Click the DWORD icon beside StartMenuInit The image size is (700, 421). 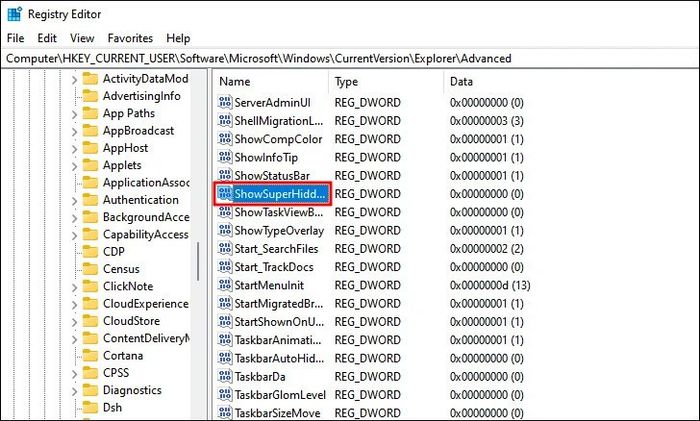tap(225, 285)
